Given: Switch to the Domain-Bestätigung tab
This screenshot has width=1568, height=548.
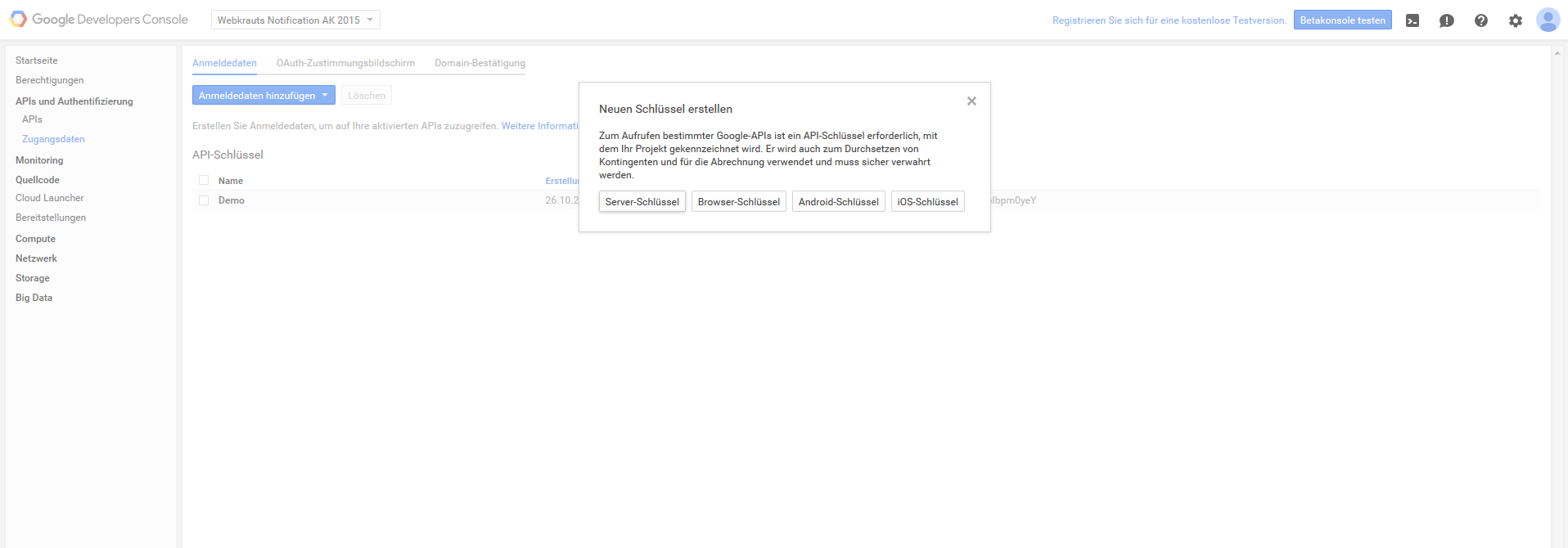Looking at the screenshot, I should pyautogui.click(x=480, y=63).
